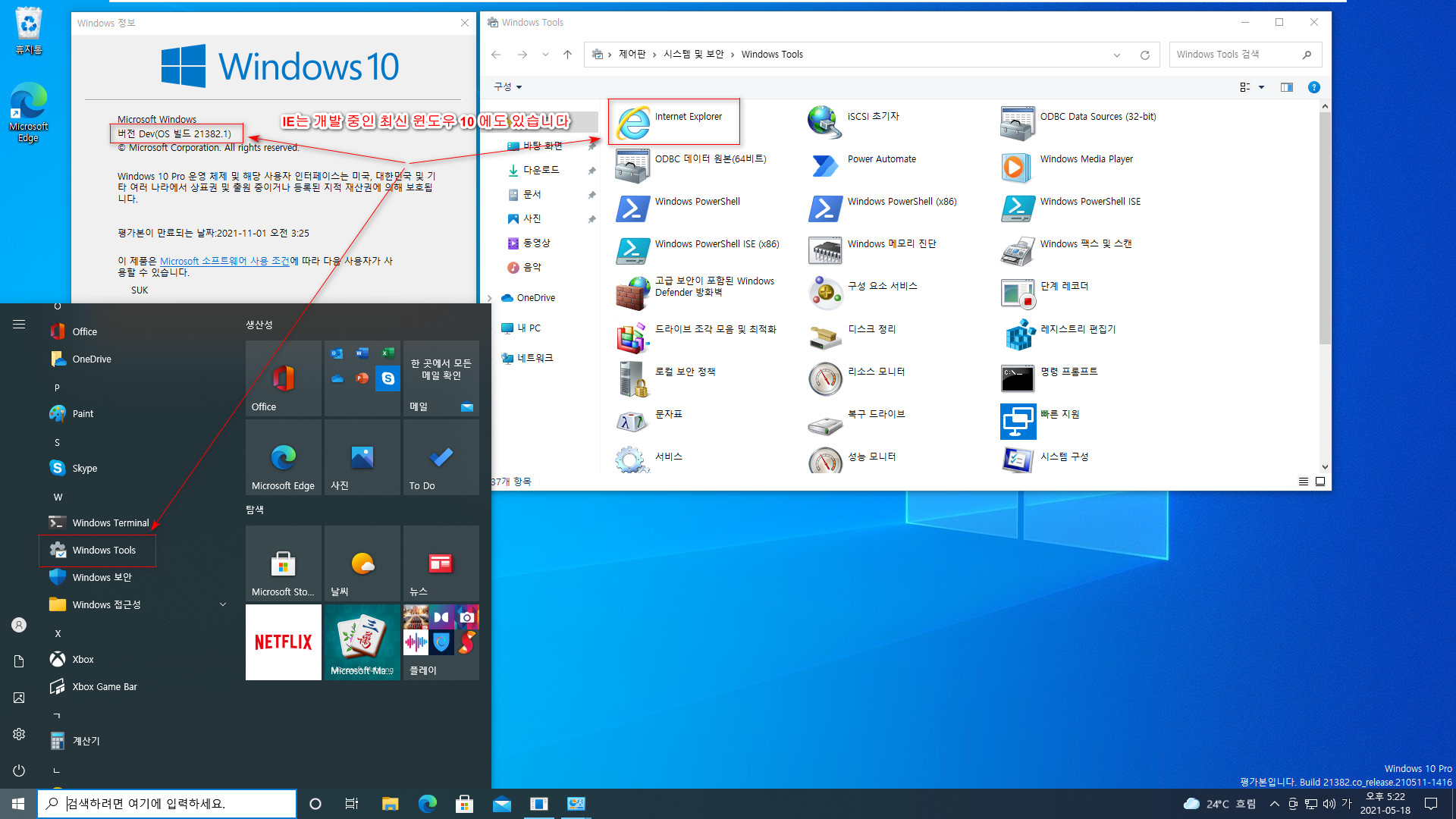This screenshot has height=819, width=1456.
Task: Open ODBC Data Sources (32-bit) icon
Action: click(x=1018, y=122)
